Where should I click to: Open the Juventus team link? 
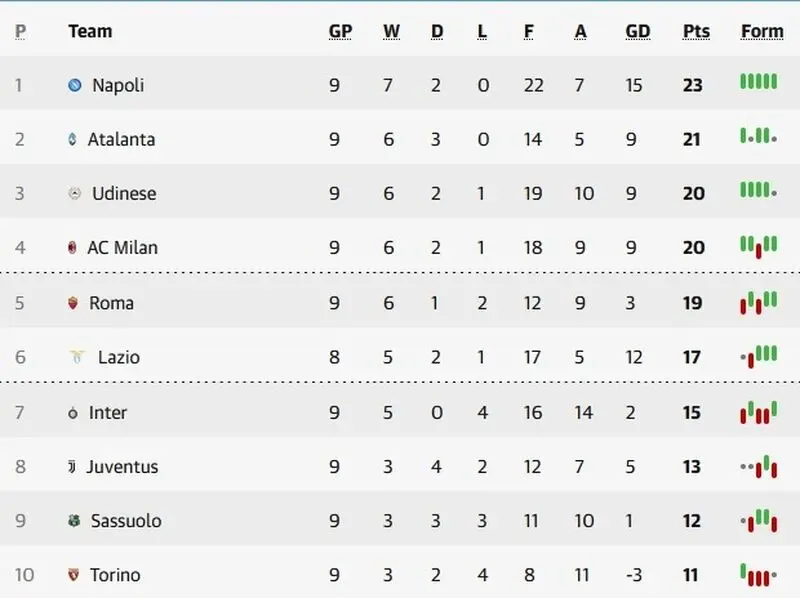pyautogui.click(x=122, y=467)
